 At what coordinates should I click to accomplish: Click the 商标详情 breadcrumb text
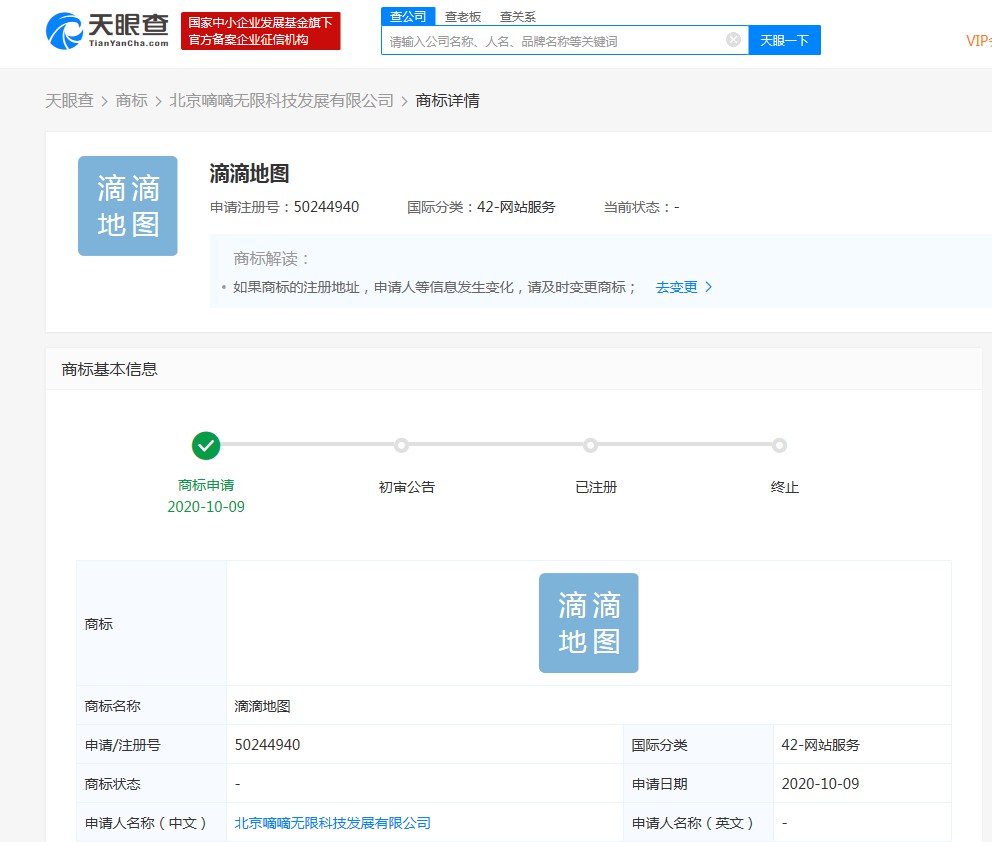[x=447, y=101]
